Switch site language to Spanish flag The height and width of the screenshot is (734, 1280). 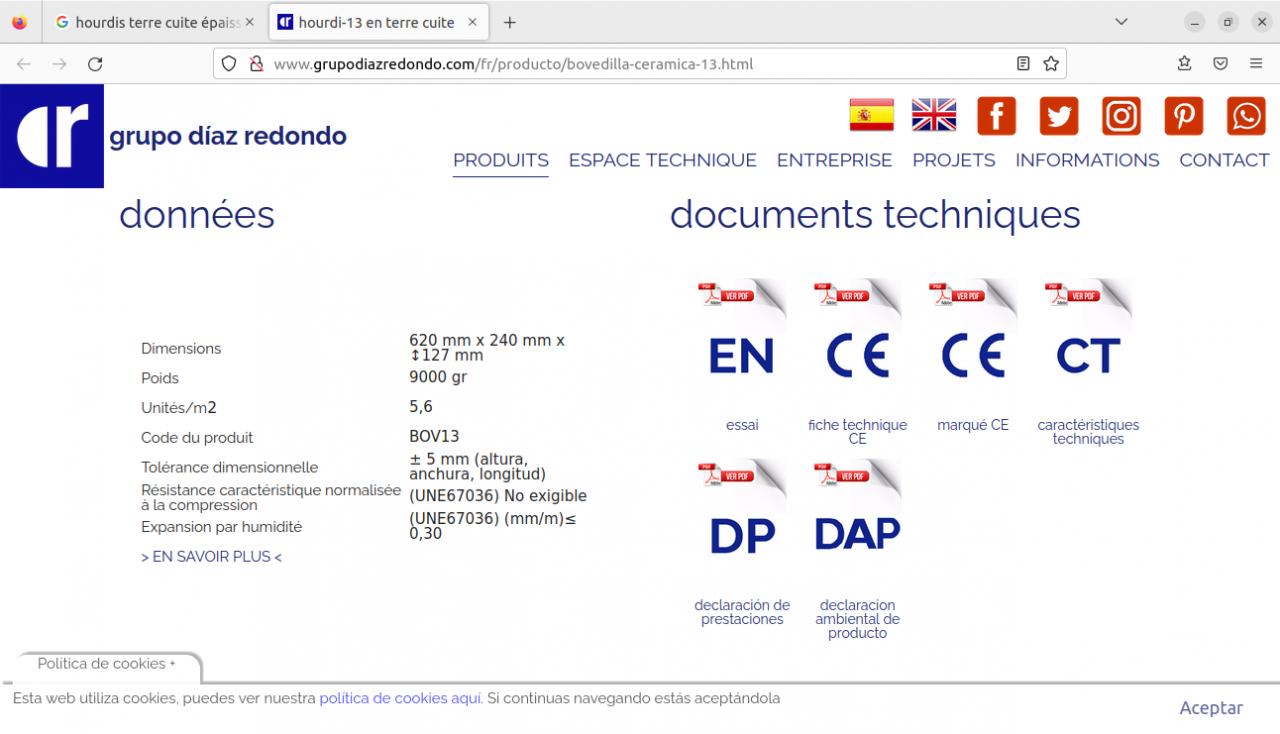pyautogui.click(x=872, y=115)
